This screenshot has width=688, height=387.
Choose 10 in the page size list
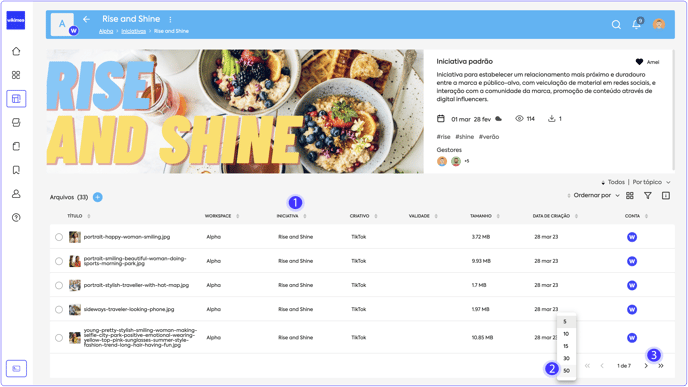[566, 334]
